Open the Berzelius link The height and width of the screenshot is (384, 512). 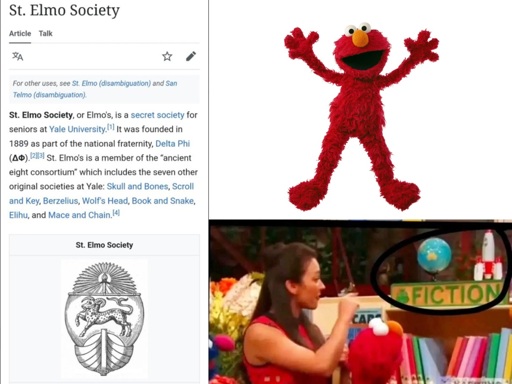pos(61,201)
